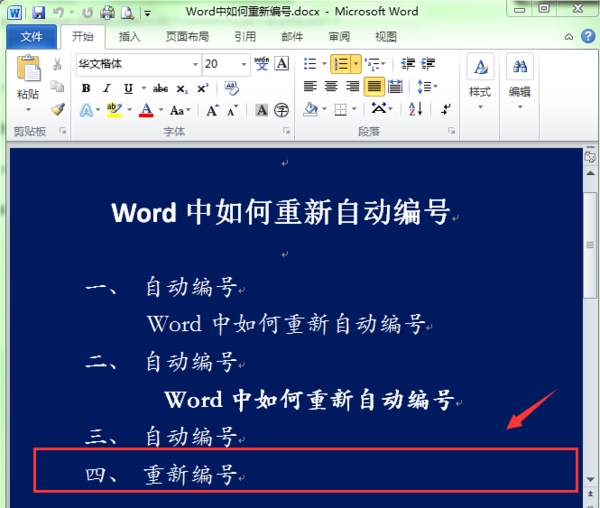600x508 pixels.
Task: Align text right
Action: (352, 86)
